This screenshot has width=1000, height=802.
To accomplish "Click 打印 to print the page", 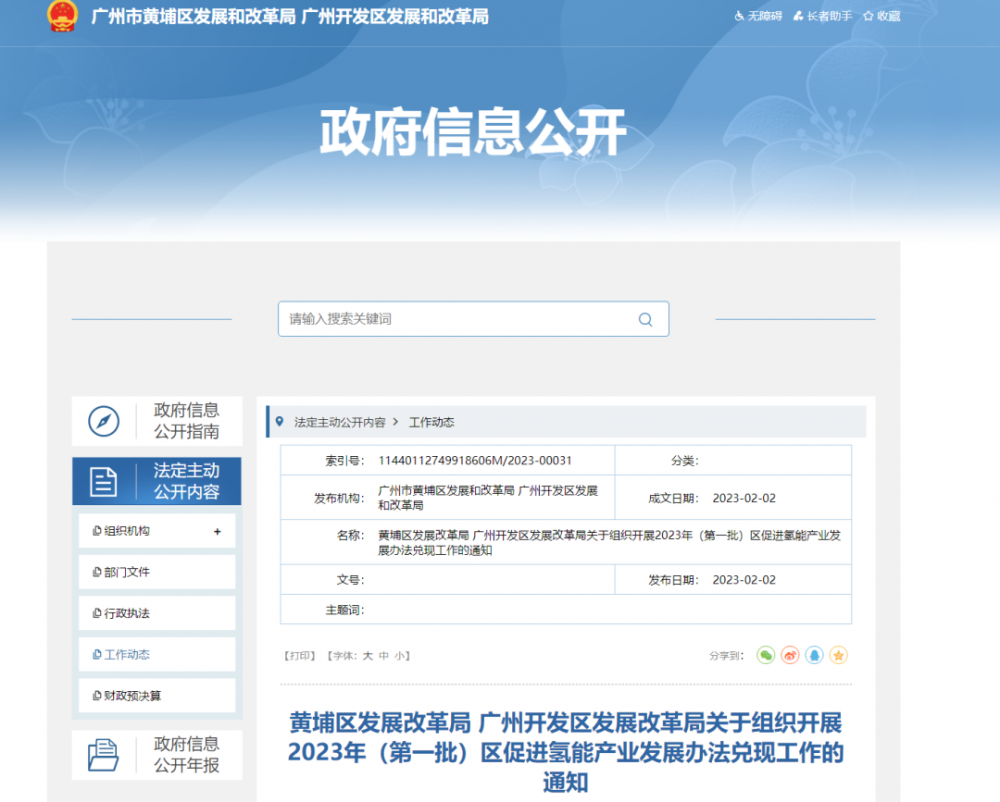I will tap(300, 656).
